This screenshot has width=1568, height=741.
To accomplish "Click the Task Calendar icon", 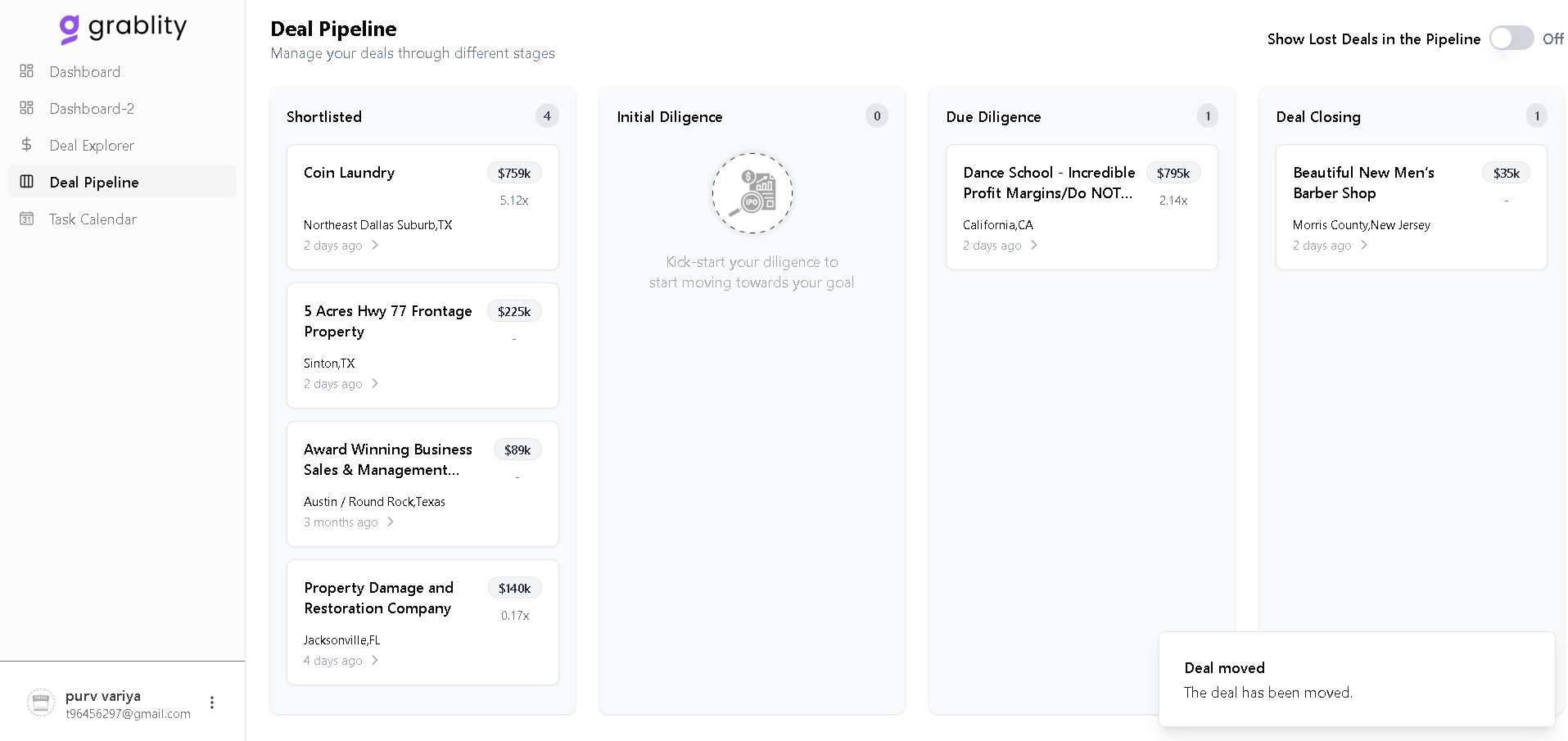I will click(x=27, y=219).
